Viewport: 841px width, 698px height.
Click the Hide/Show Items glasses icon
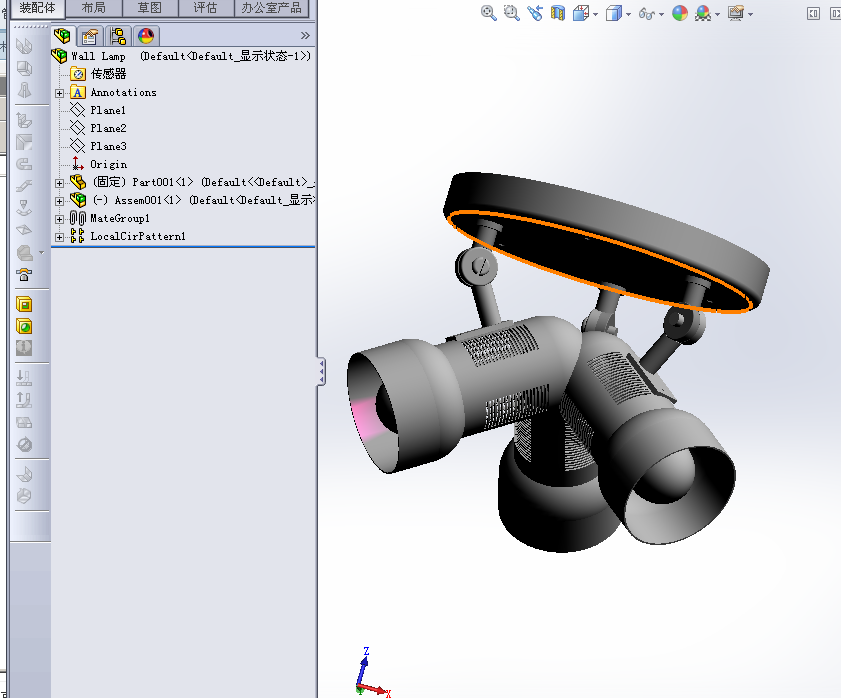(x=646, y=13)
